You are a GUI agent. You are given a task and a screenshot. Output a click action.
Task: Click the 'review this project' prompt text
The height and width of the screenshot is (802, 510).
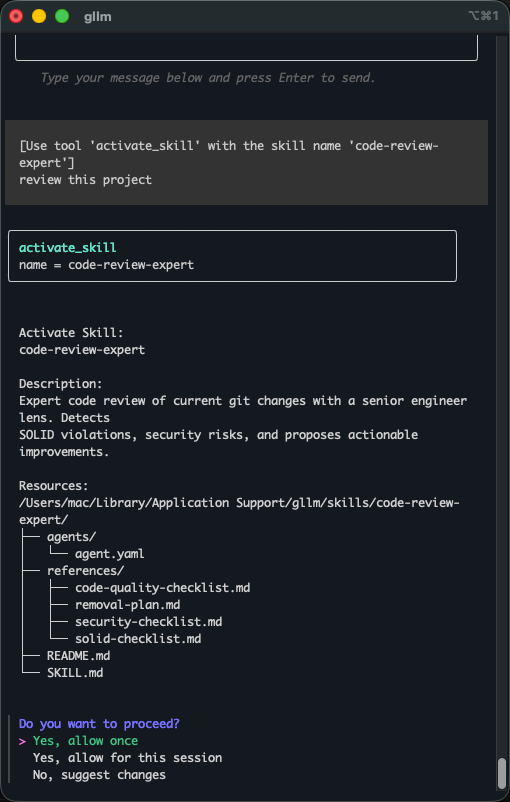tap(85, 180)
